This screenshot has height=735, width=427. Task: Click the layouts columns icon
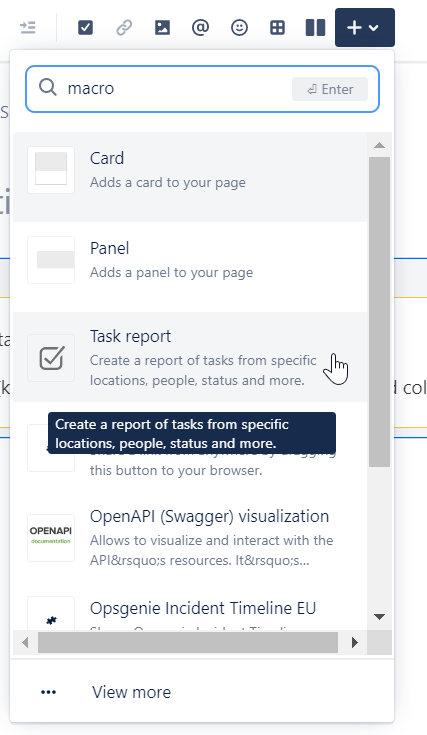[315, 28]
